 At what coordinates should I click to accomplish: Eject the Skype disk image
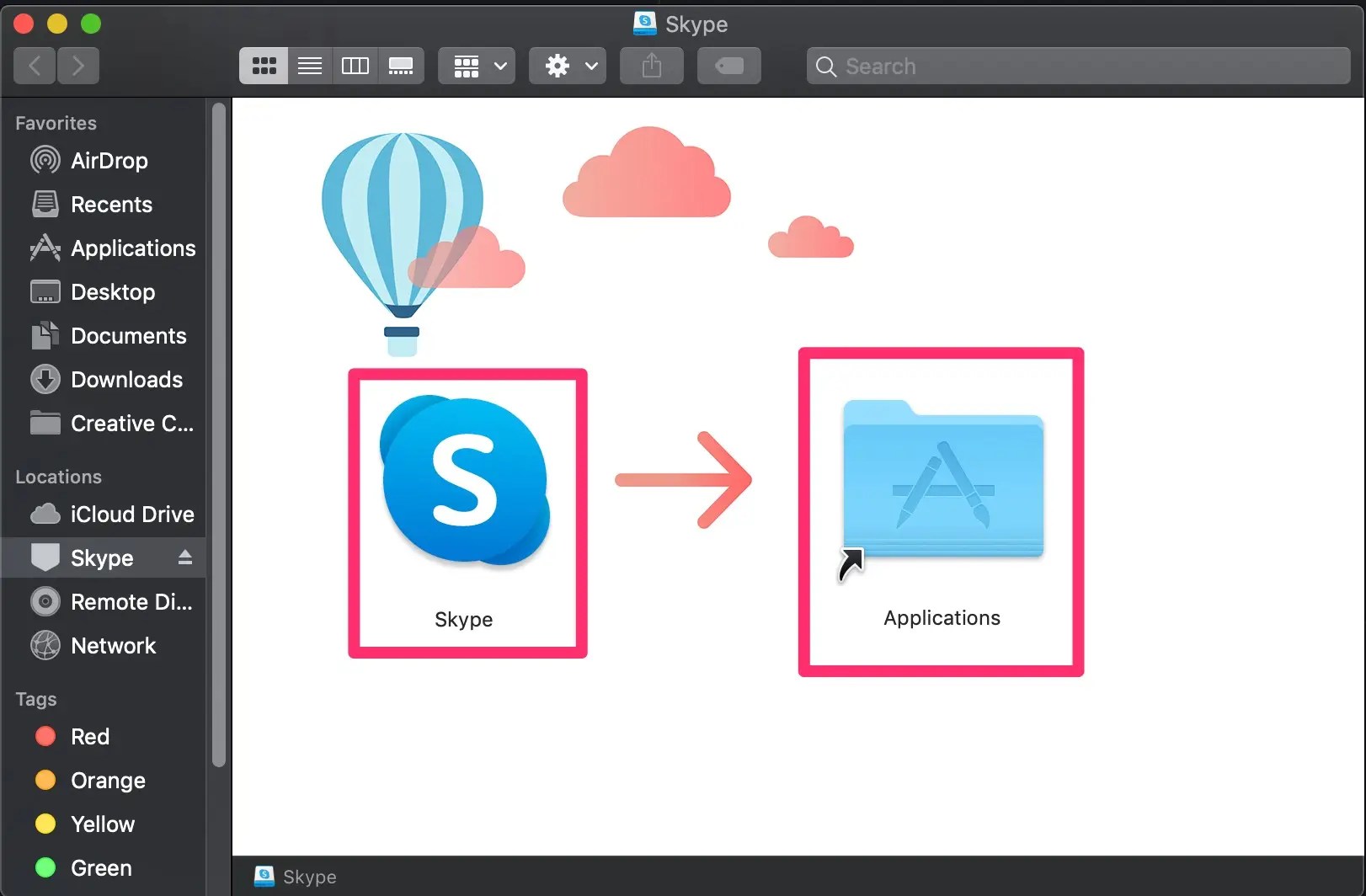tap(185, 557)
